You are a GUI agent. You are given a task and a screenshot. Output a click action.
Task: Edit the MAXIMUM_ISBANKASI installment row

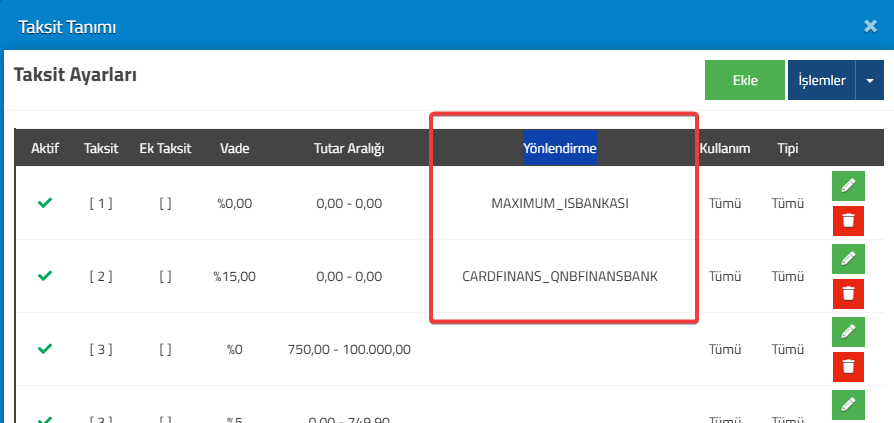click(x=848, y=186)
